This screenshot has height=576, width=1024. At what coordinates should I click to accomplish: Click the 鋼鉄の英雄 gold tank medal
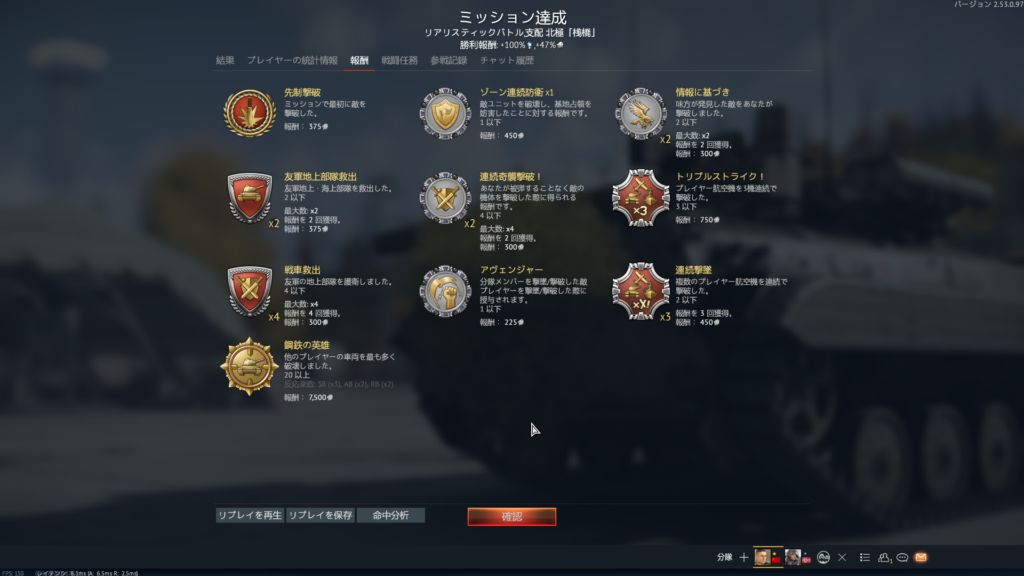(249, 366)
